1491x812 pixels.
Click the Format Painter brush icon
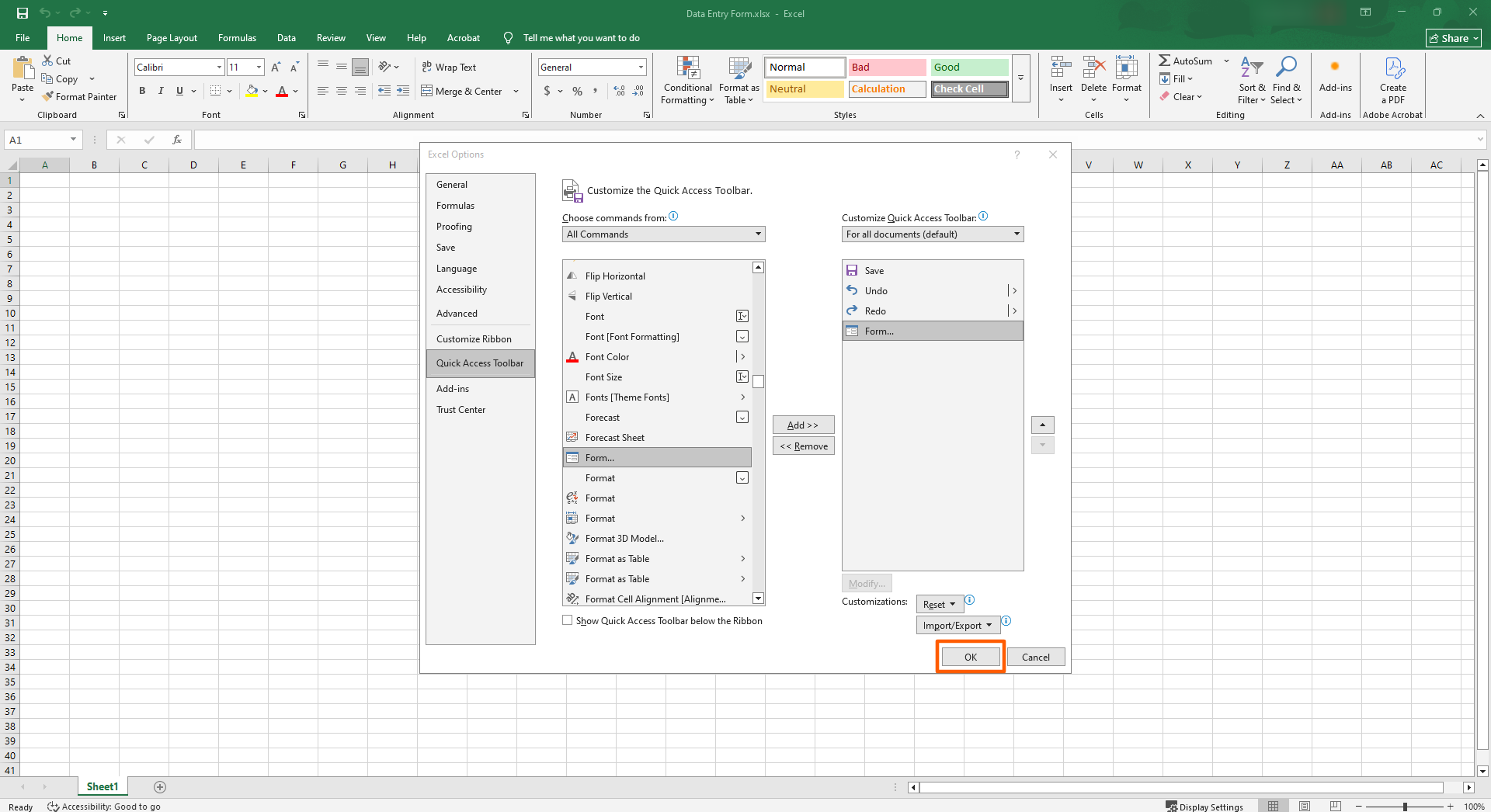click(48, 96)
